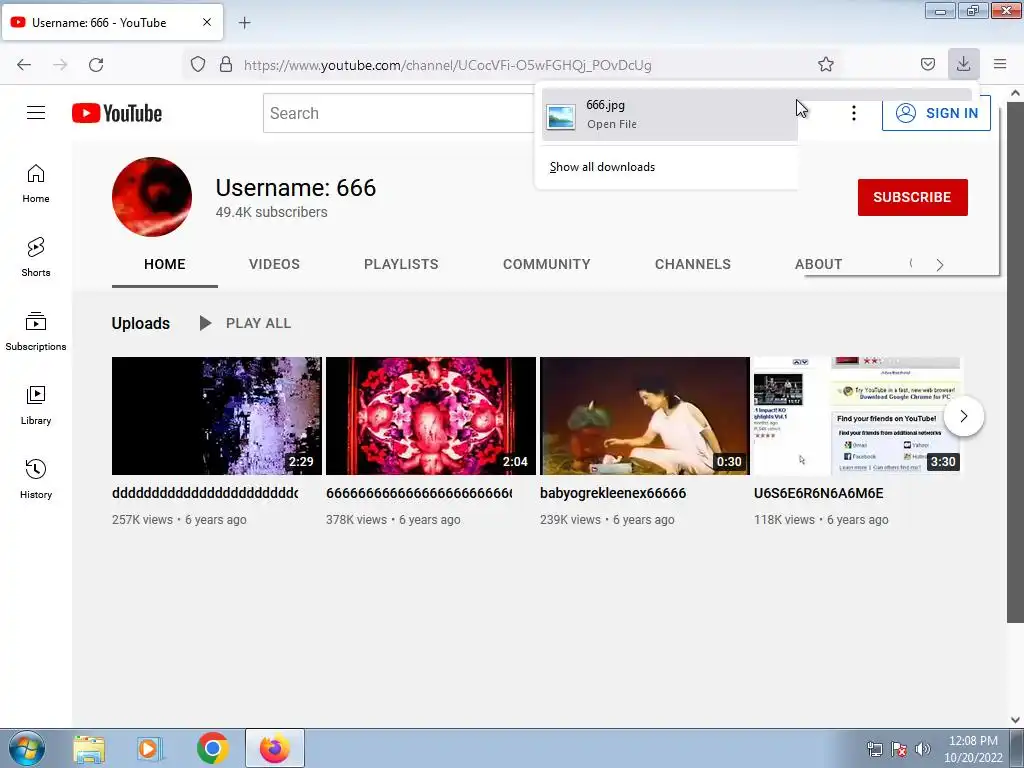Click the browser address bar URL
1024x768 pixels.
pyautogui.click(x=447, y=65)
